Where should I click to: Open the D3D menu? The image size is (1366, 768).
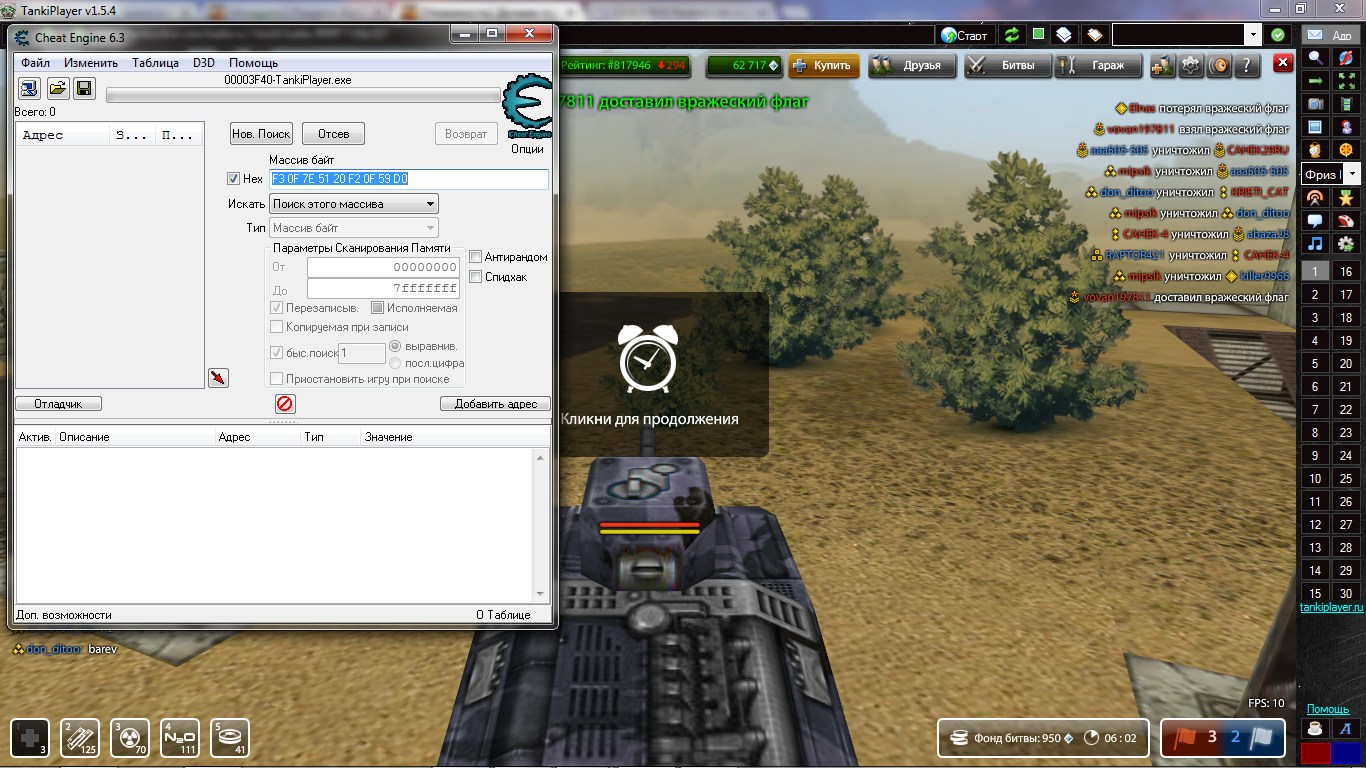[x=204, y=62]
